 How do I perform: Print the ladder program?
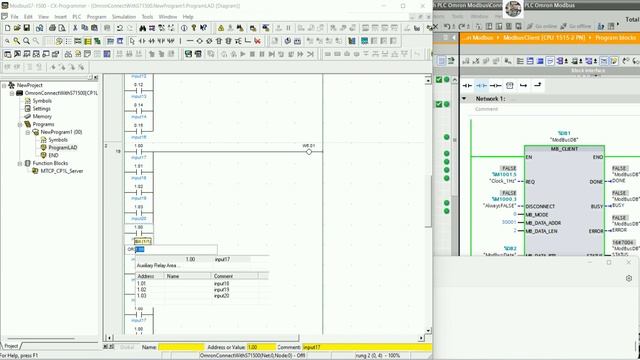(52, 28)
